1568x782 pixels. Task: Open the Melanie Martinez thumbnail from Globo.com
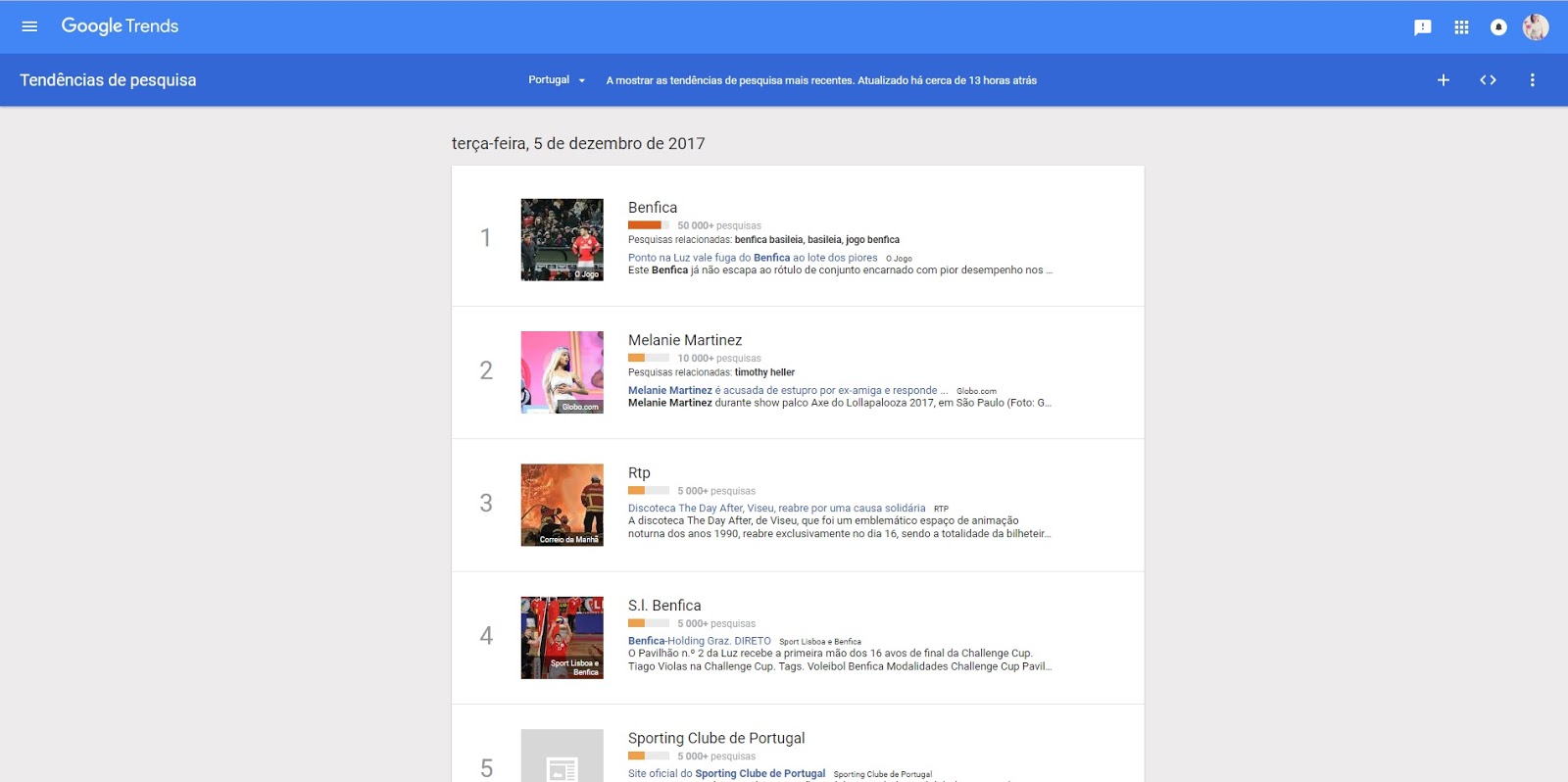pyautogui.click(x=563, y=372)
